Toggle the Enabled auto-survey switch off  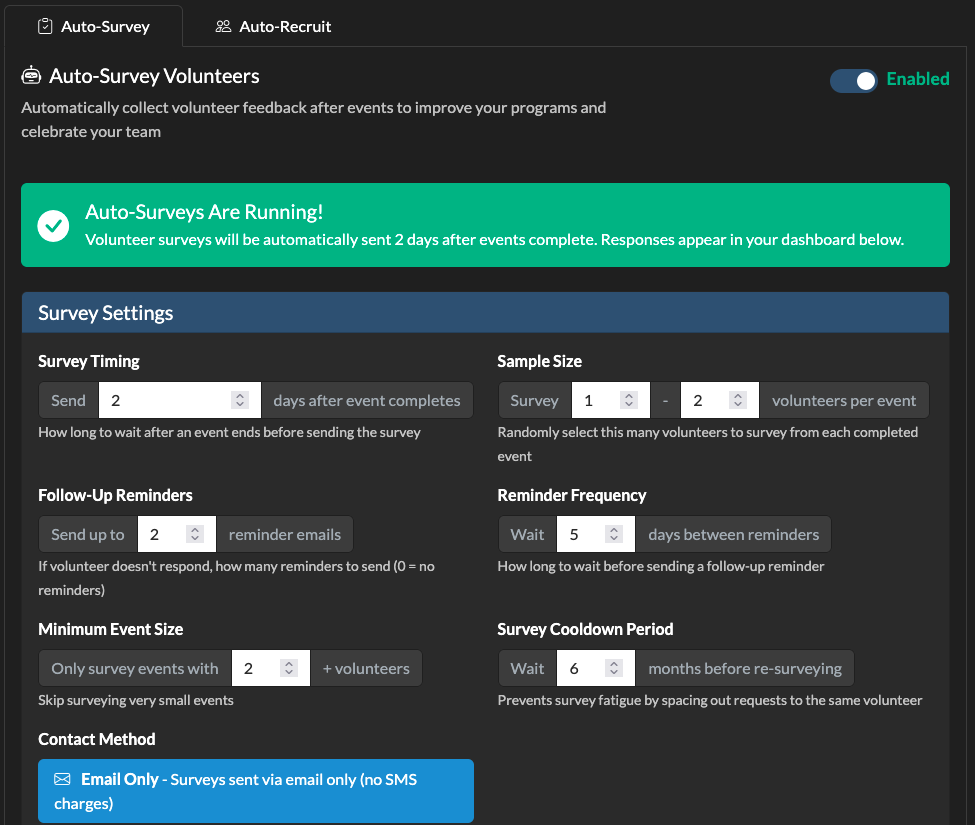(853, 80)
